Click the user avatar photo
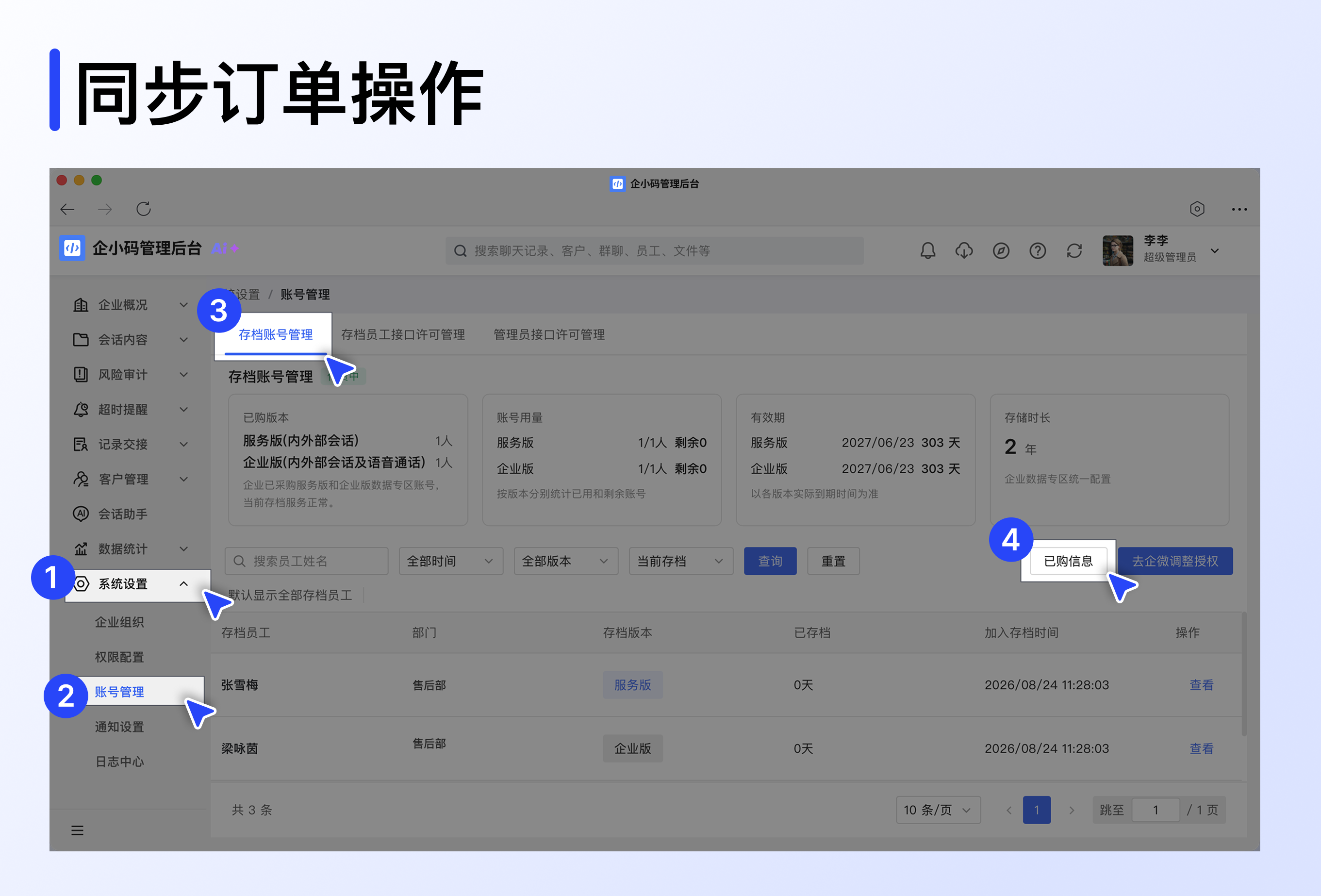Viewport: 1321px width, 896px height. [1117, 251]
